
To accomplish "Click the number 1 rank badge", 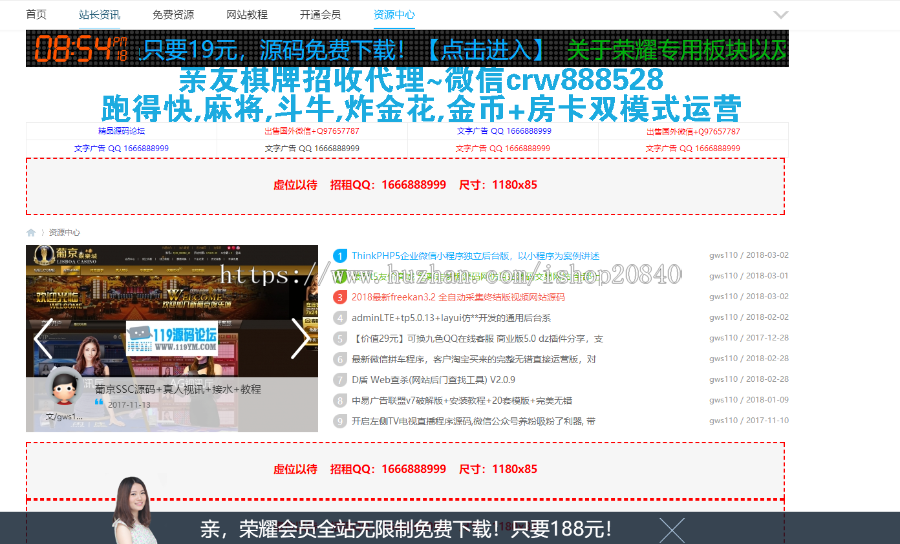I will click(340, 256).
